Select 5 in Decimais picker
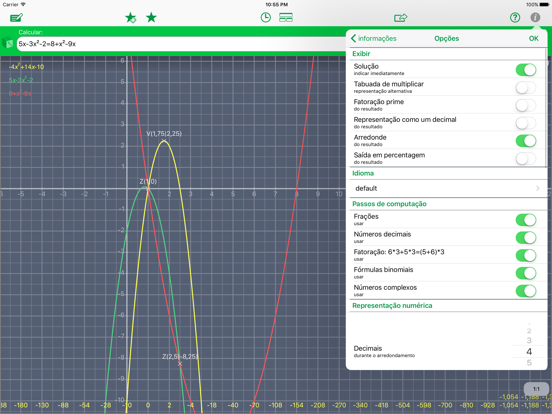Image resolution: width=552 pixels, height=414 pixels. coord(529,363)
